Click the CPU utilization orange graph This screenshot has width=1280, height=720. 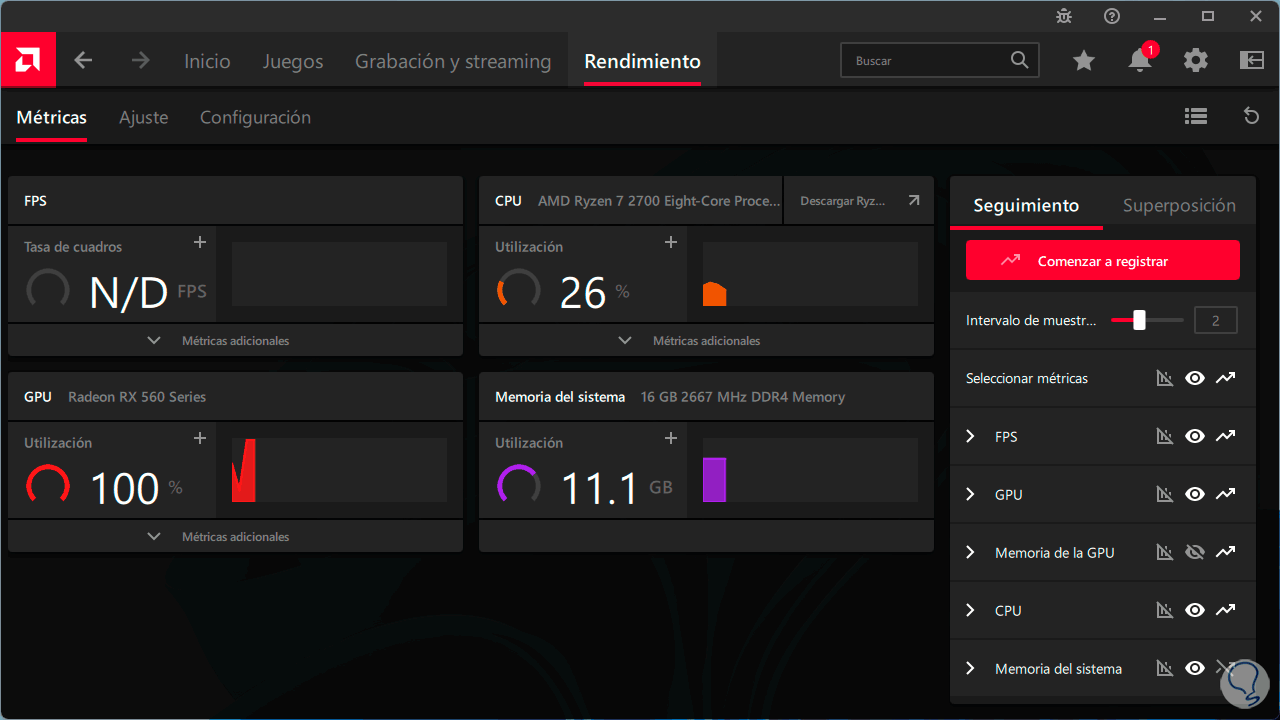(x=810, y=274)
